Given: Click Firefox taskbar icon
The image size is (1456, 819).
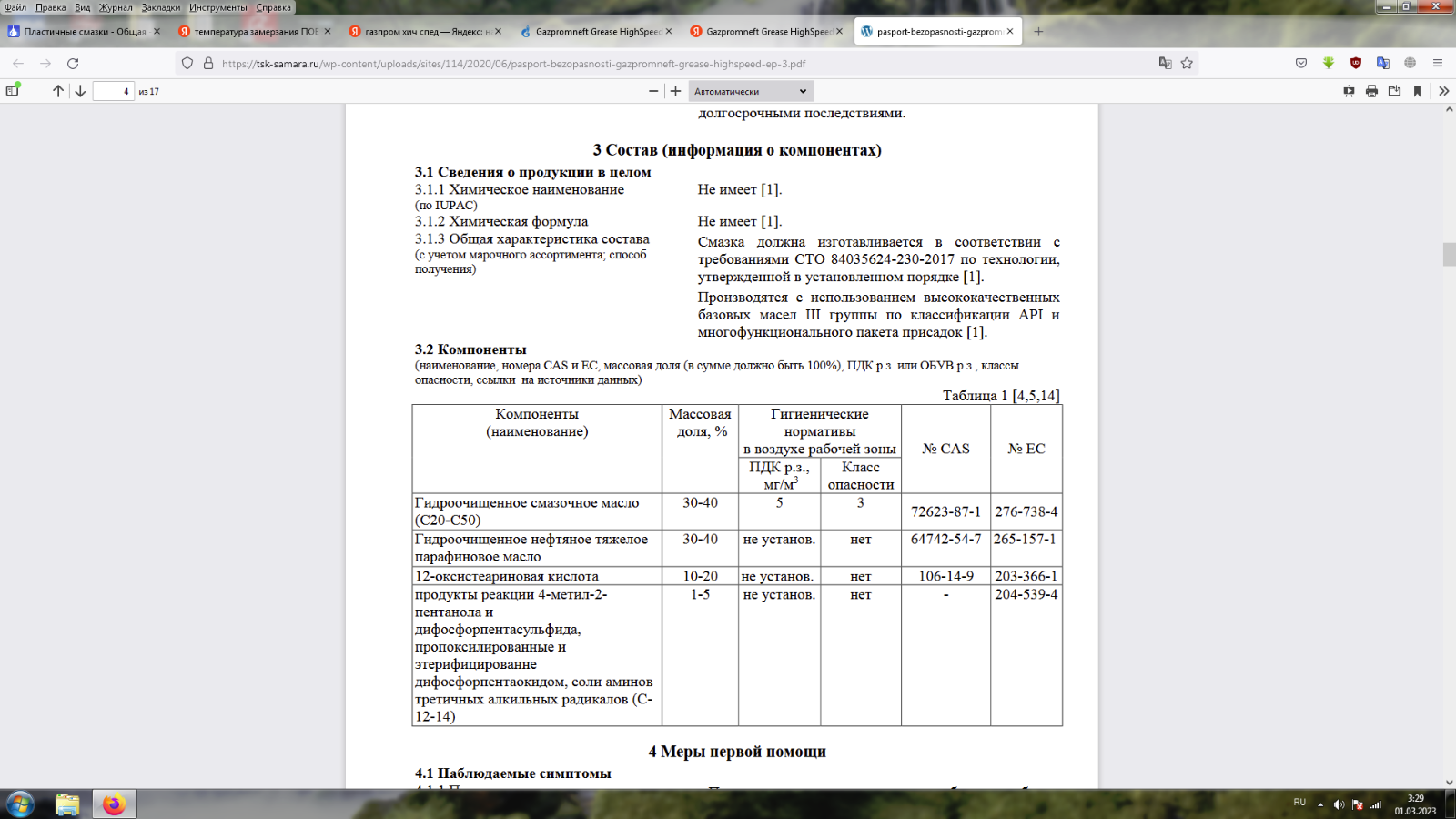Looking at the screenshot, I should click(x=114, y=804).
